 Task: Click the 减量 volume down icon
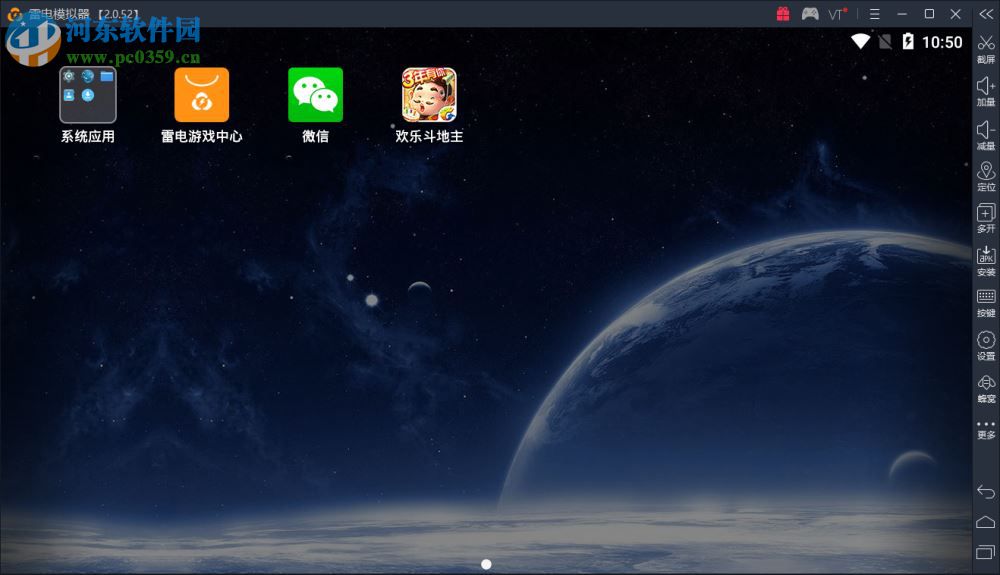[986, 129]
